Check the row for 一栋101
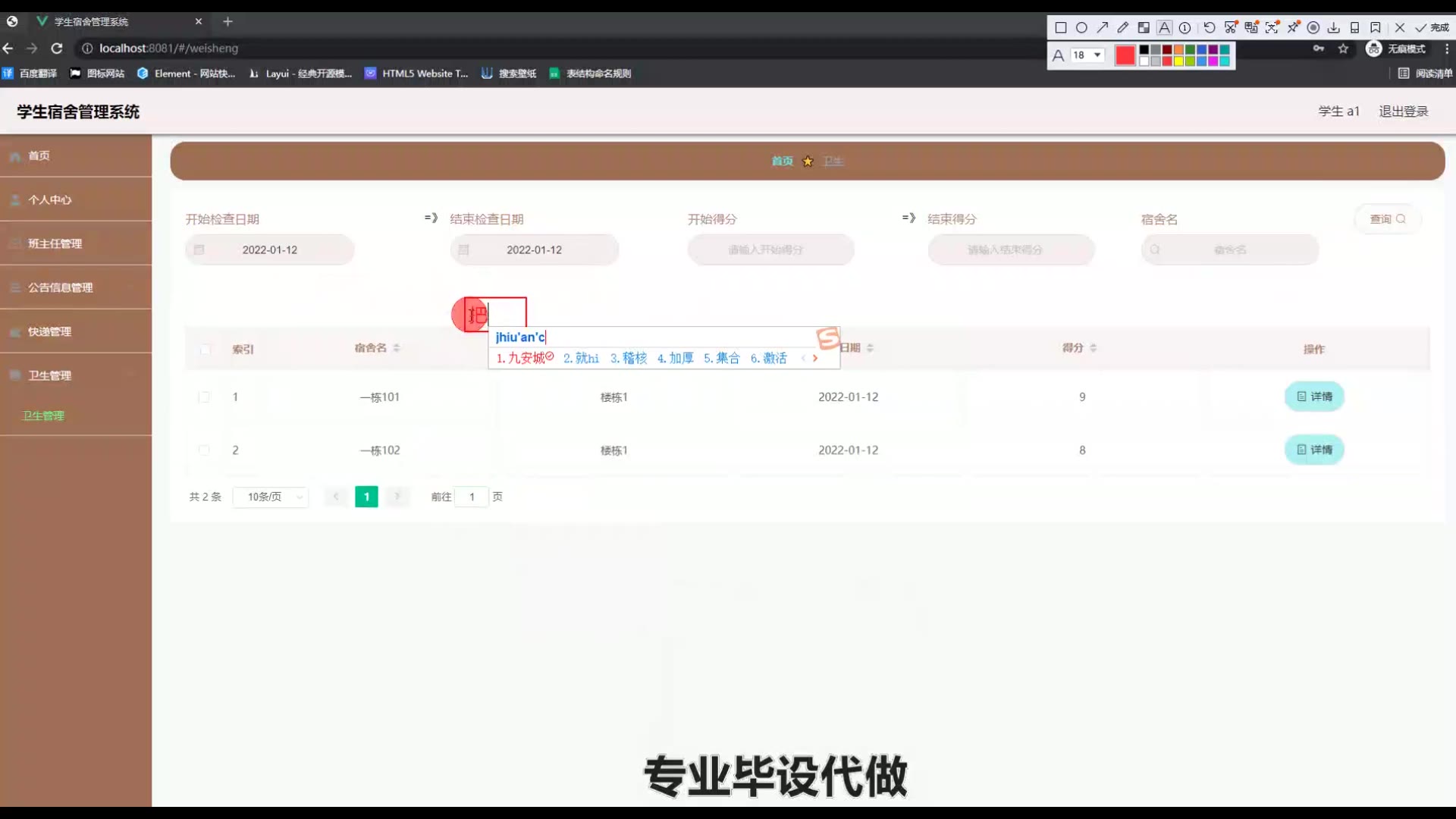The height and width of the screenshot is (819, 1456). [204, 397]
